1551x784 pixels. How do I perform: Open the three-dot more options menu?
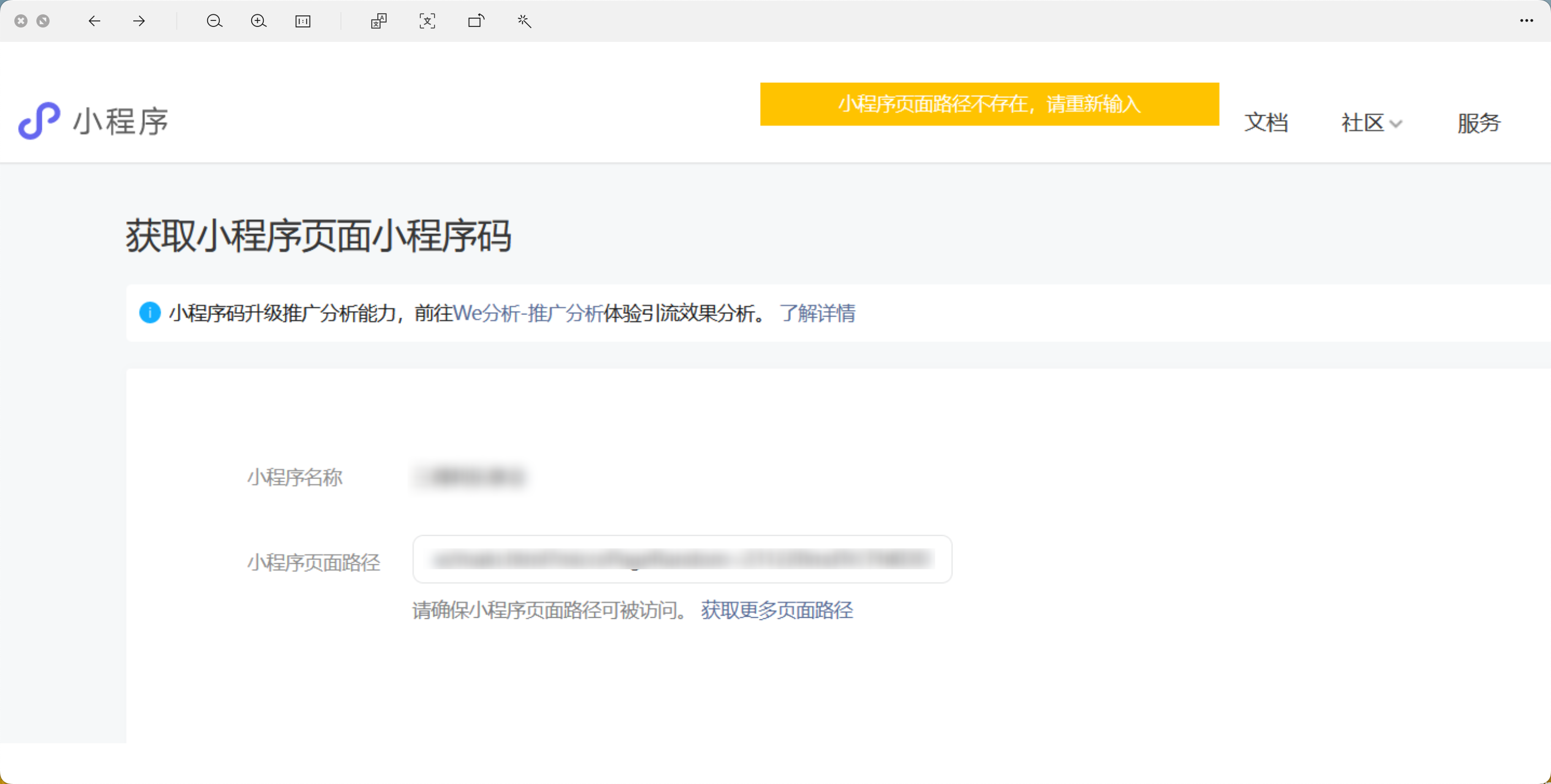coord(1526,21)
